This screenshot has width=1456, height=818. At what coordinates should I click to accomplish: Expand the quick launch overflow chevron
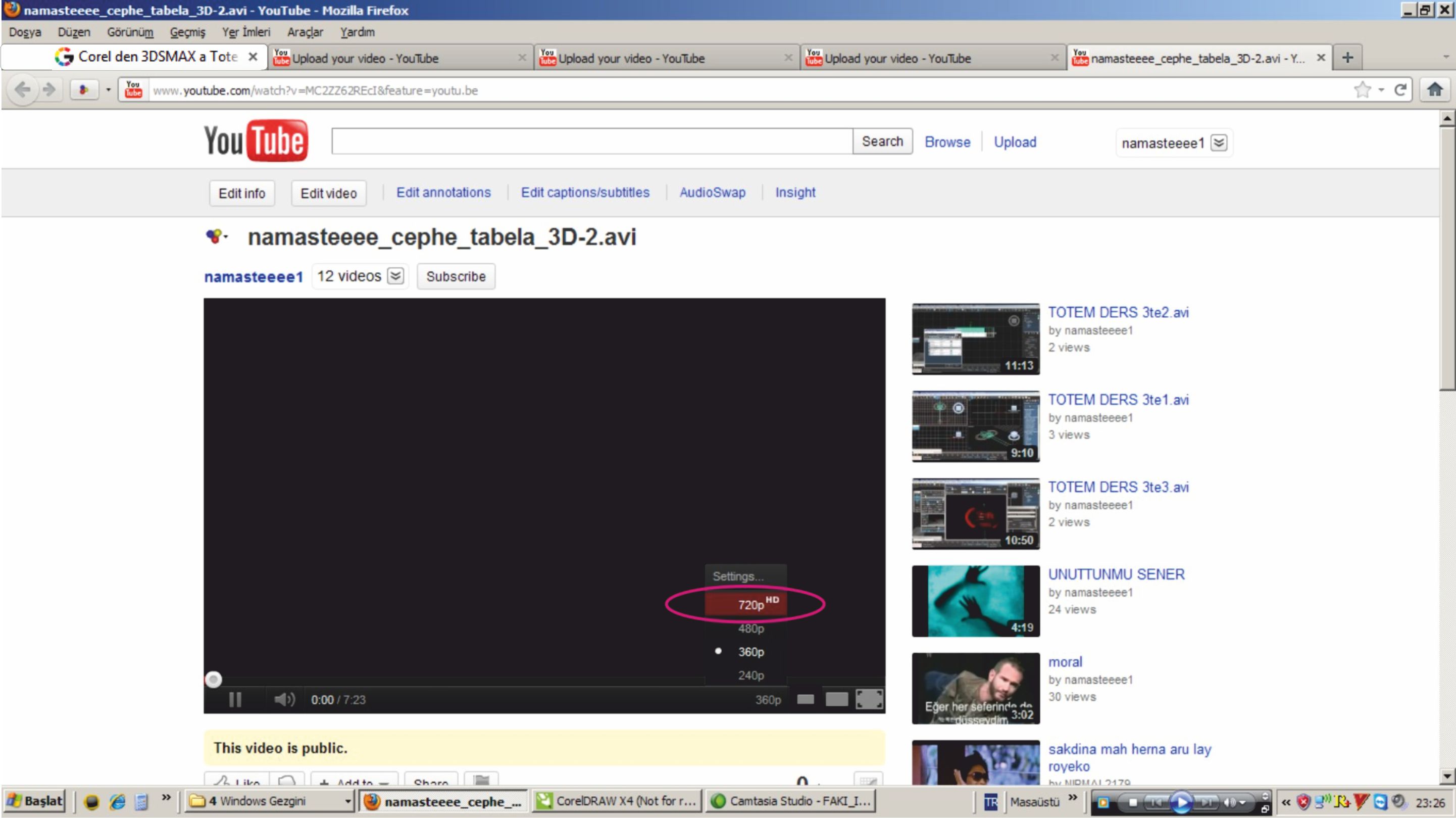pyautogui.click(x=166, y=797)
